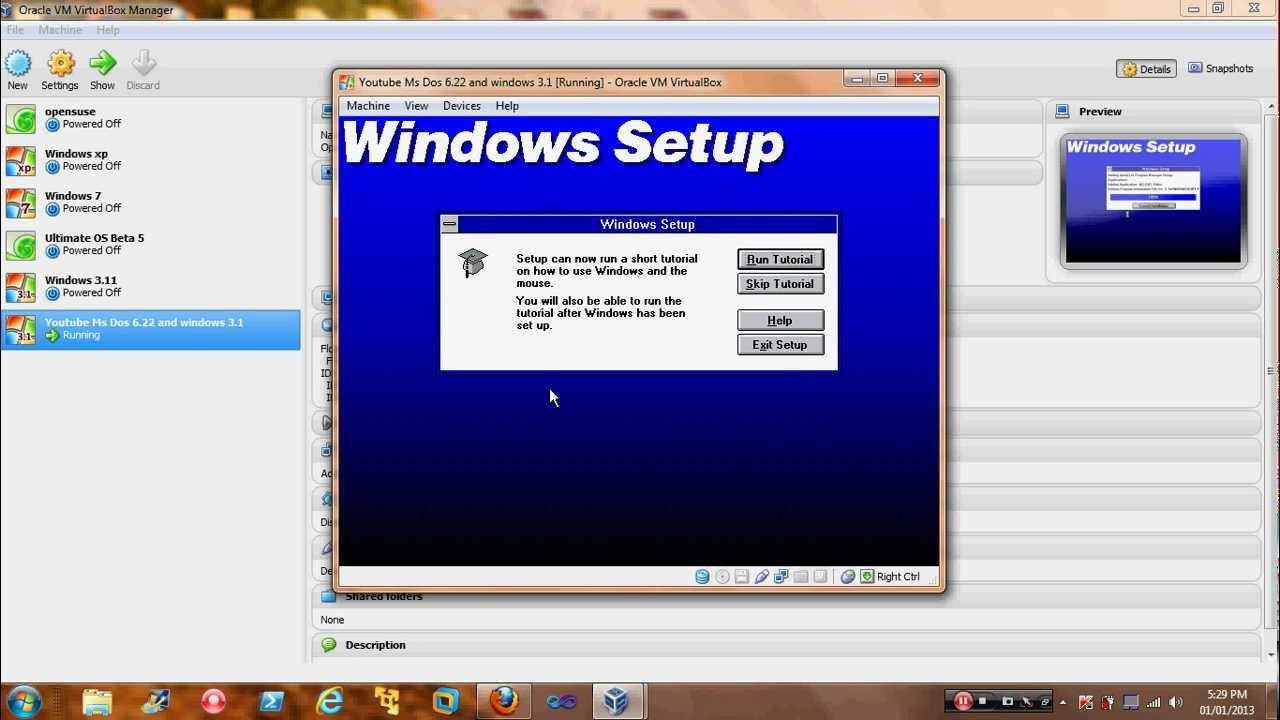Click the recorder camera snapshot icon
Image resolution: width=1280 pixels, height=720 pixels.
pos(1007,701)
